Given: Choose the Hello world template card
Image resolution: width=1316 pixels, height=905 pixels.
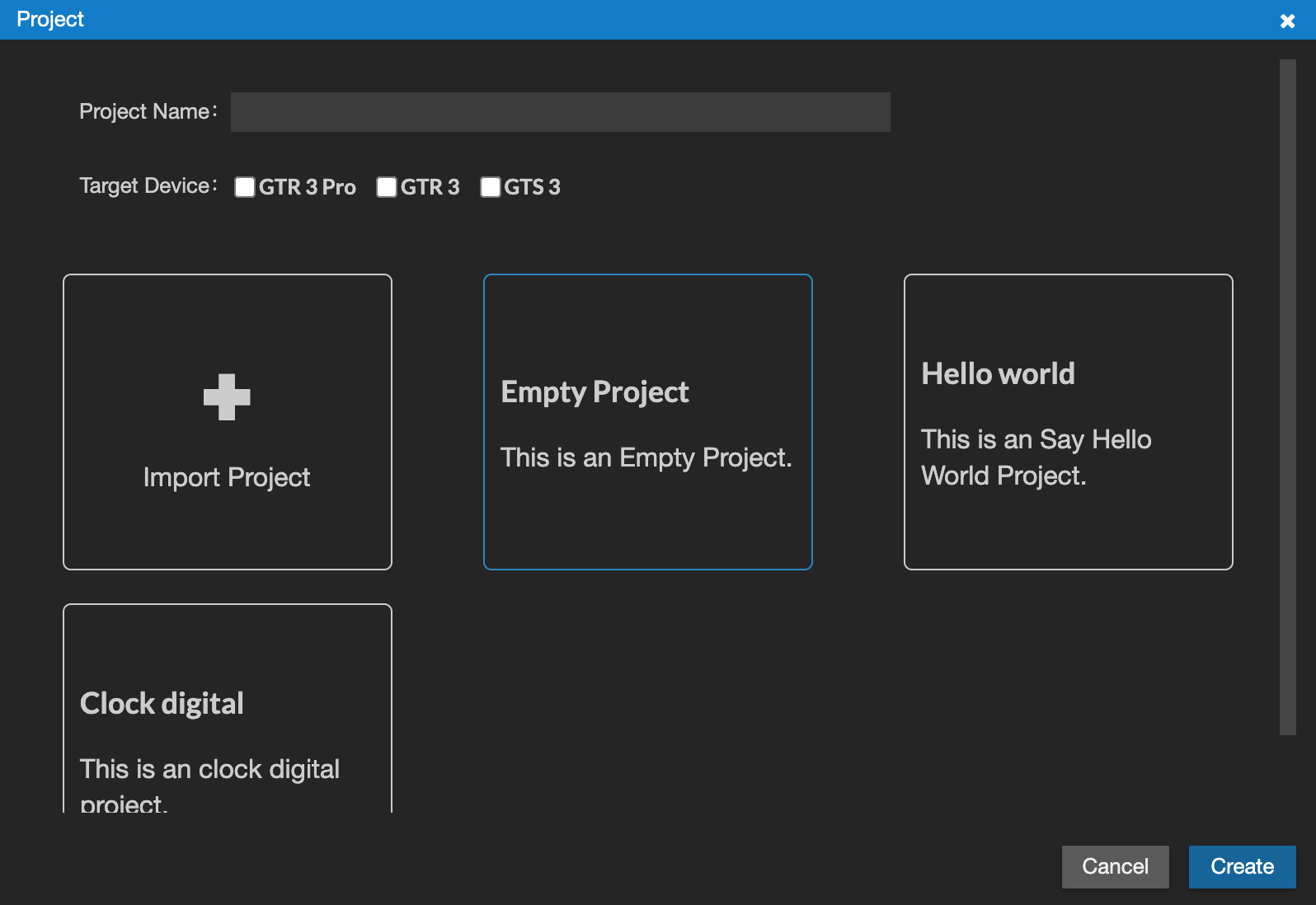Looking at the screenshot, I should 1069,422.
